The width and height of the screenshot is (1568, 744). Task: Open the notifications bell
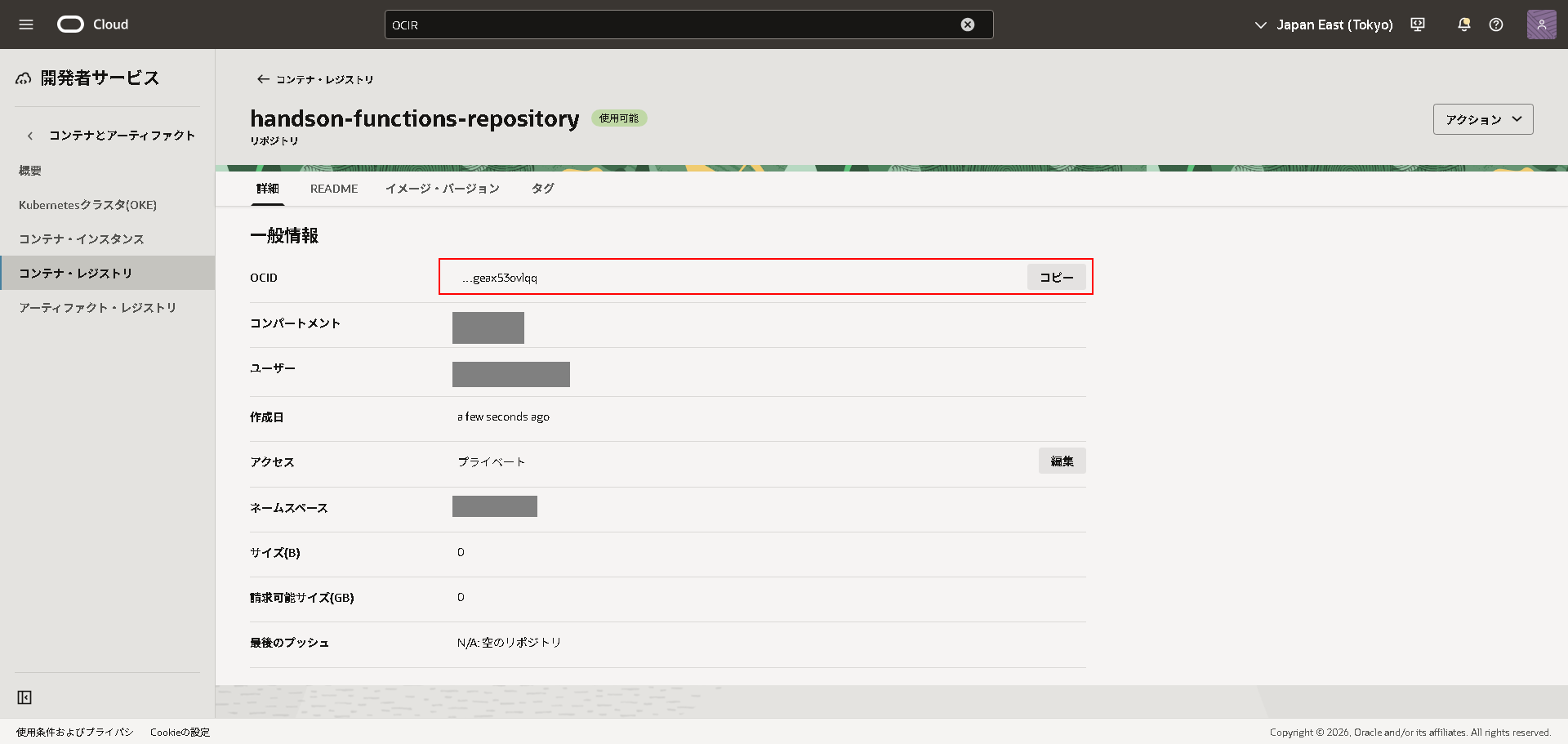[x=1463, y=25]
